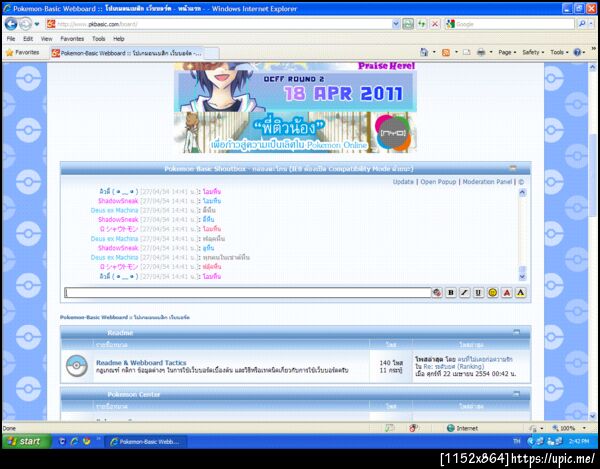Click the Pokemon-Basic Webb... taskbar button
The height and width of the screenshot is (469, 600).
point(145,441)
